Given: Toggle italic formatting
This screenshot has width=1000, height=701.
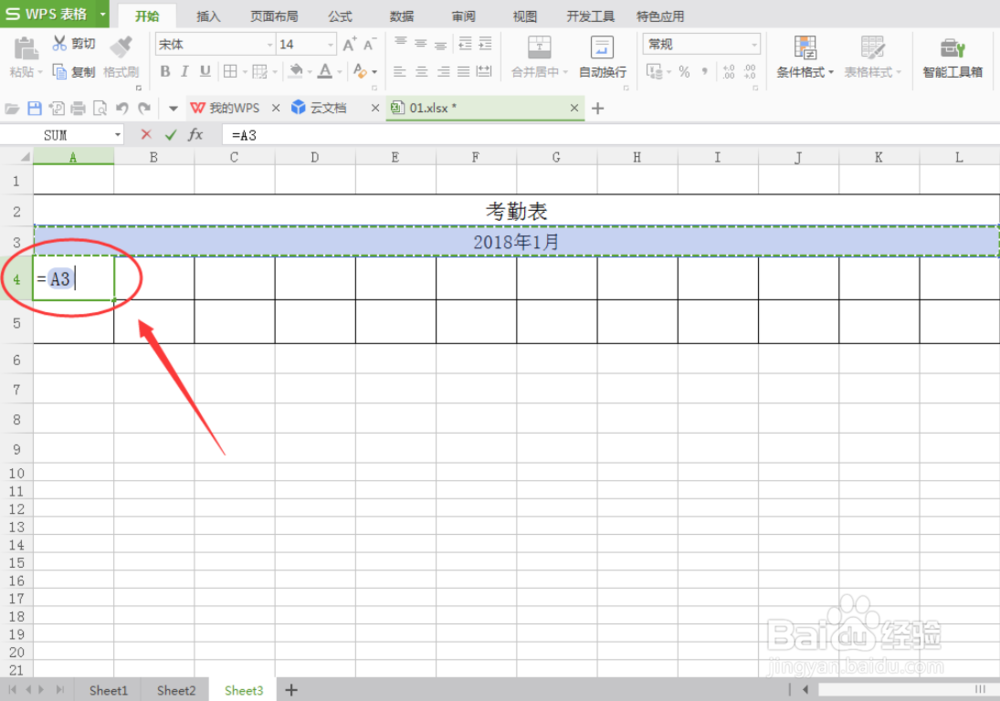Looking at the screenshot, I should (186, 72).
